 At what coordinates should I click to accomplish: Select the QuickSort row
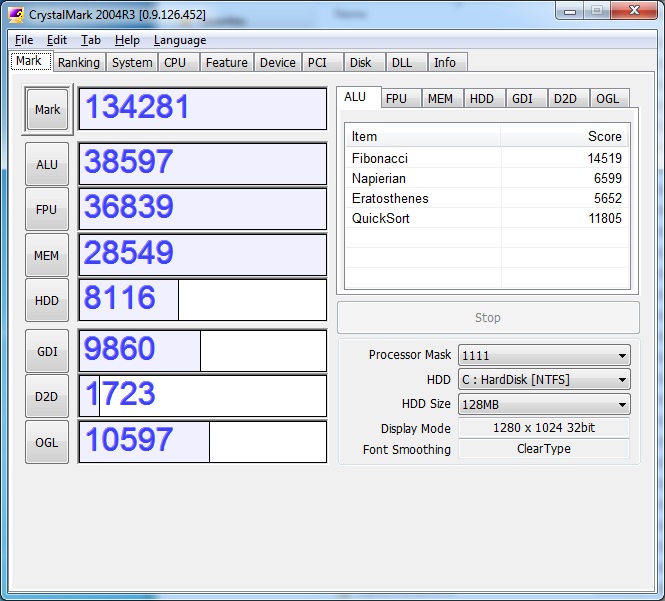[487, 218]
